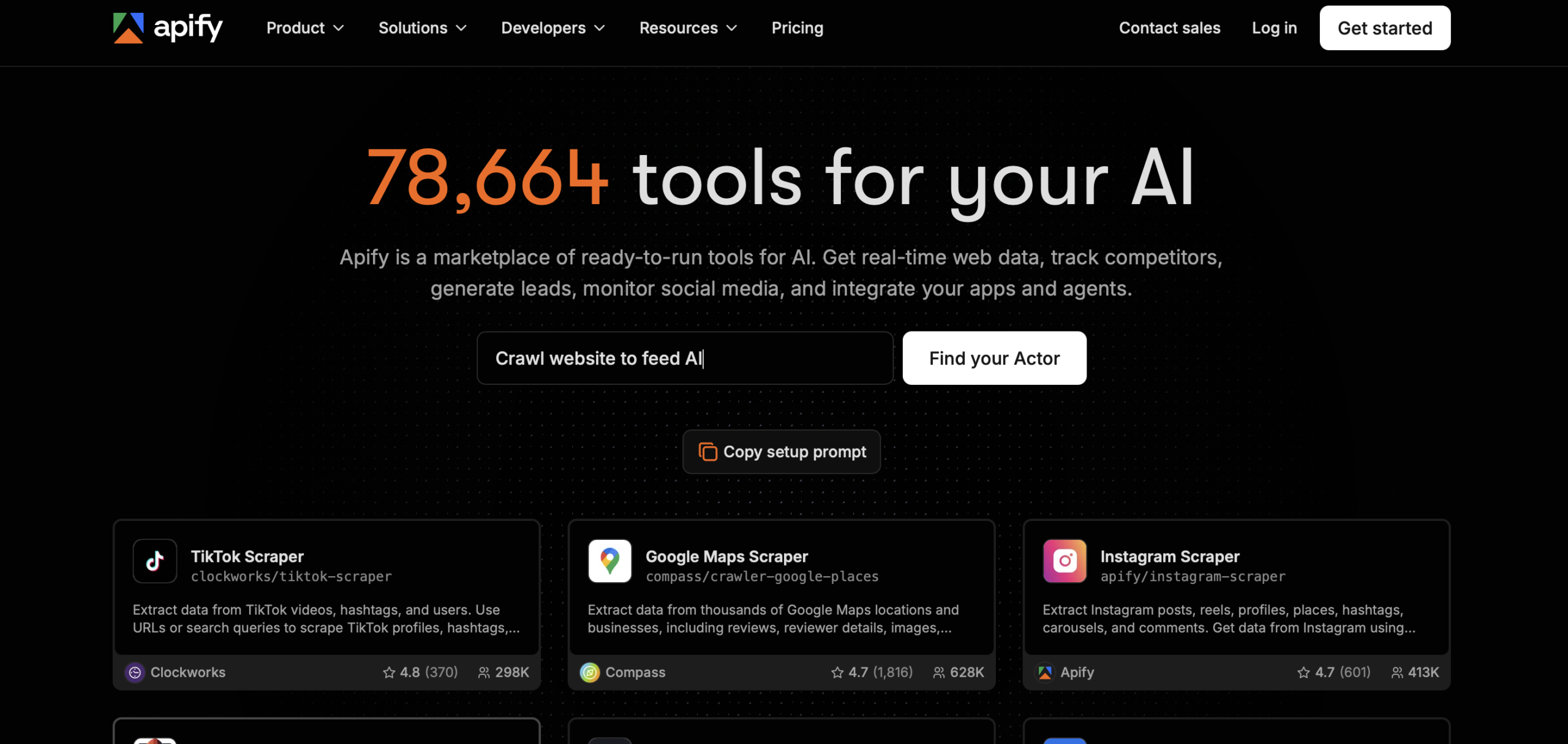
Task: Click Log in
Action: (x=1274, y=28)
